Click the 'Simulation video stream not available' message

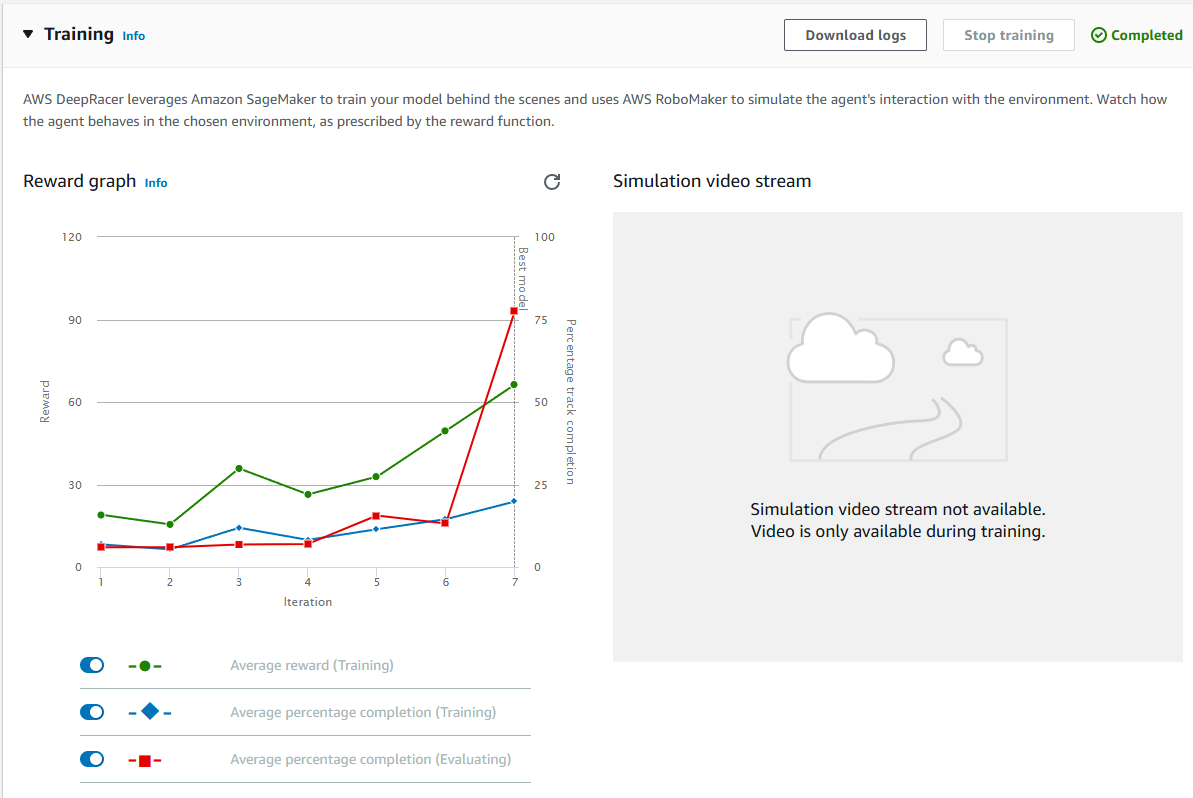[x=898, y=520]
